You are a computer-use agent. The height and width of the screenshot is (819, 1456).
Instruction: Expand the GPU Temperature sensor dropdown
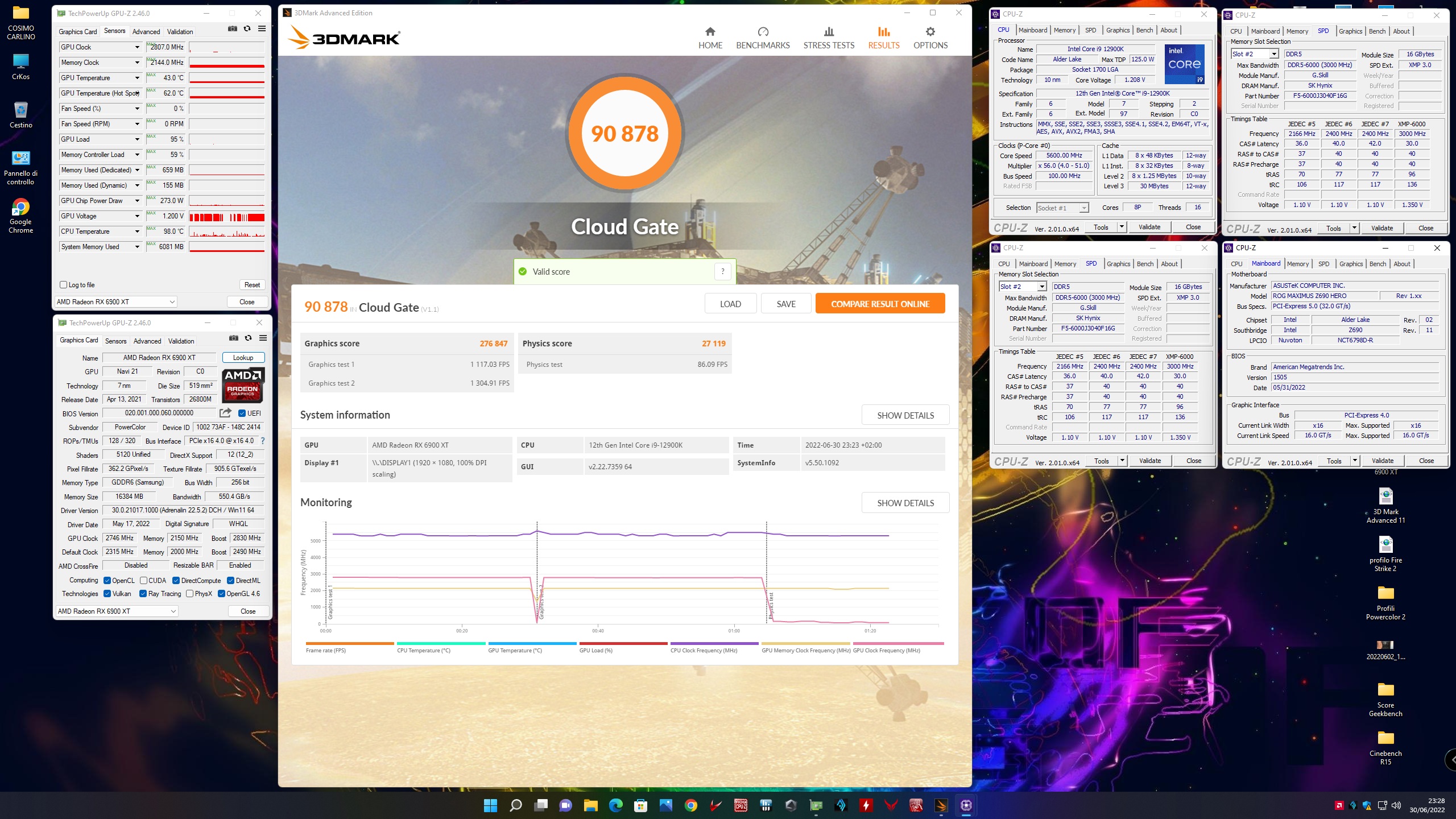(x=137, y=78)
